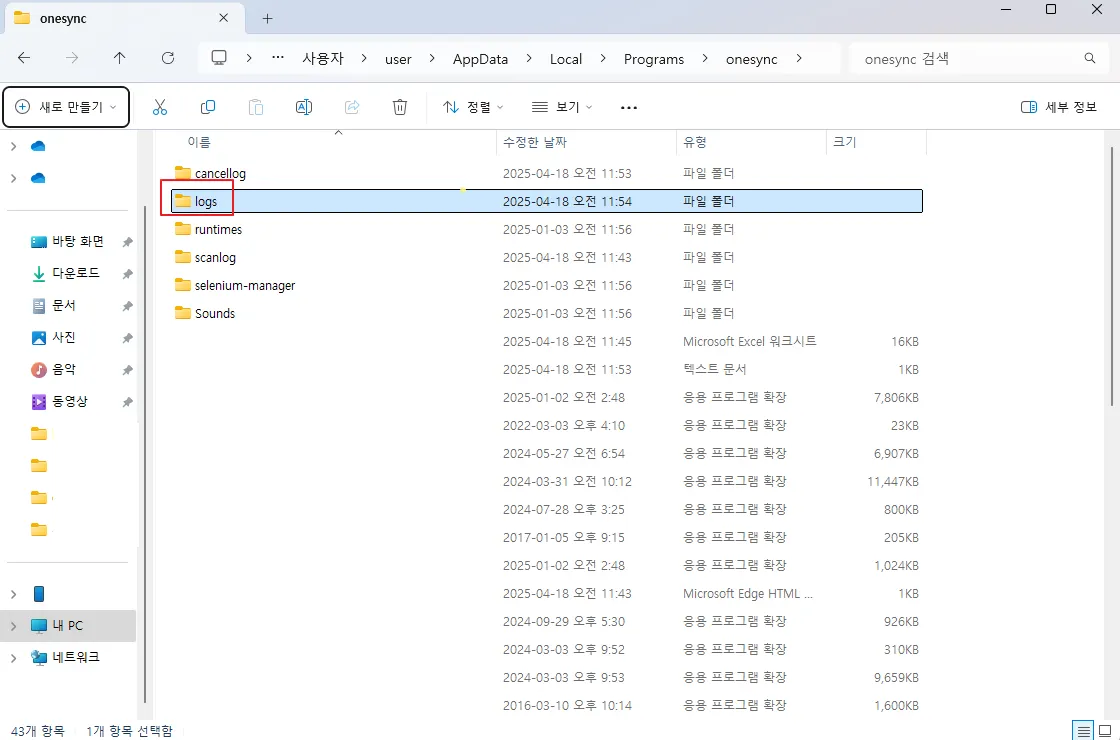Viewport: 1120px width, 740px height.
Task: Open the 정렬 sort dropdown
Action: [x=473, y=107]
